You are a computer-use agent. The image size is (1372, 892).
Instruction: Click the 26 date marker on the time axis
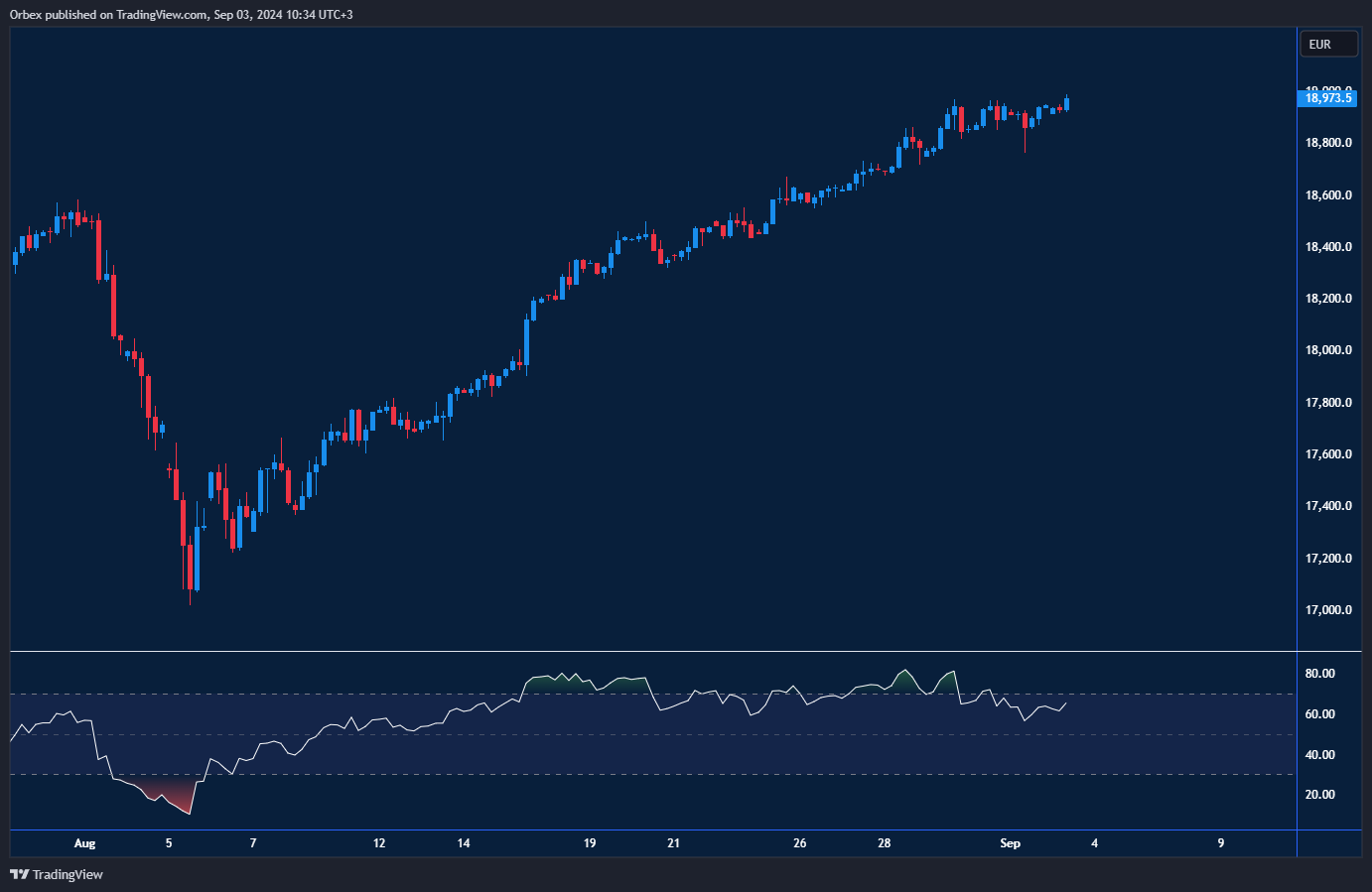click(x=800, y=843)
